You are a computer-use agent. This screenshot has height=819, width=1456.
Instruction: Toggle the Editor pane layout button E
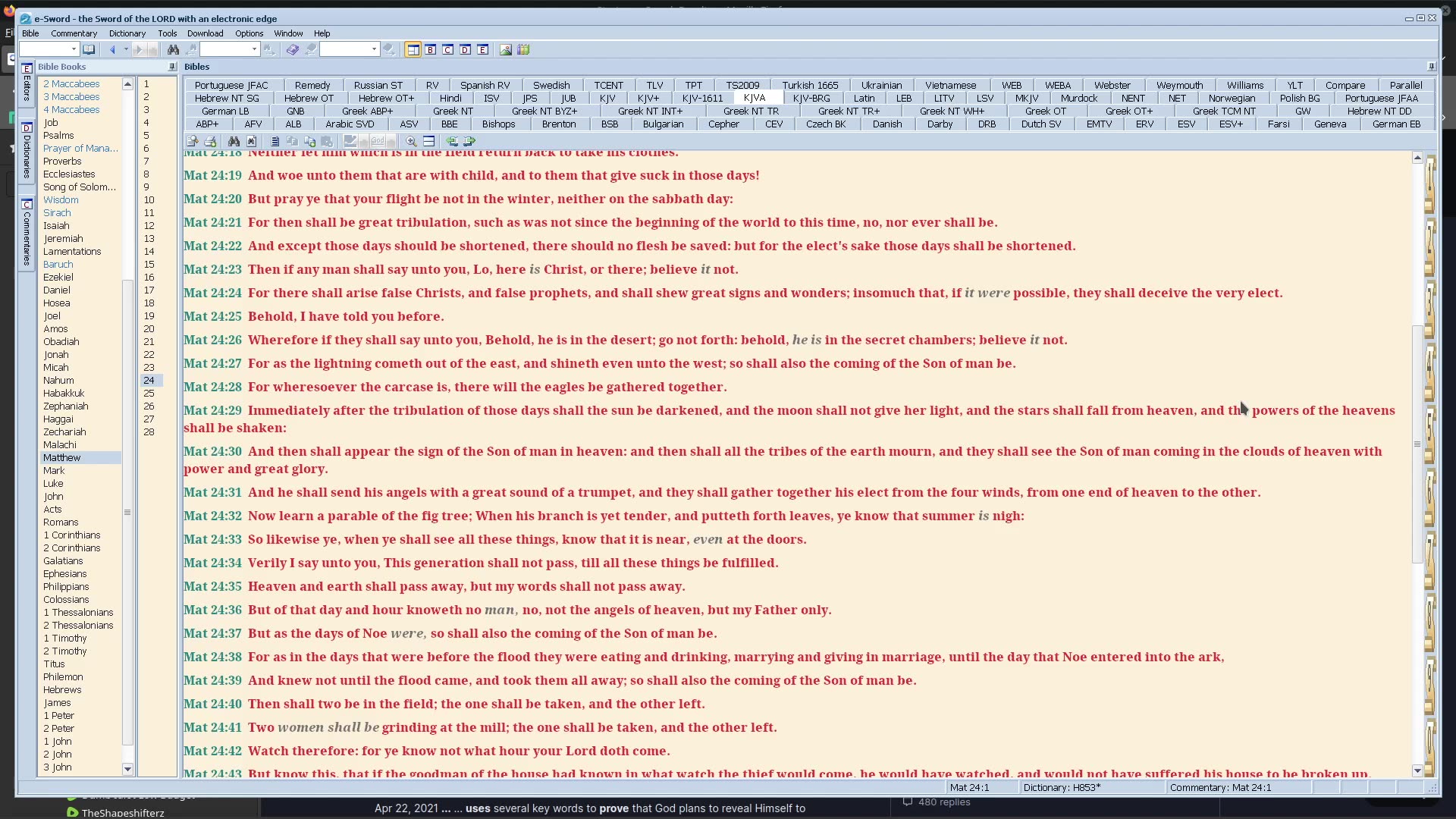482,50
